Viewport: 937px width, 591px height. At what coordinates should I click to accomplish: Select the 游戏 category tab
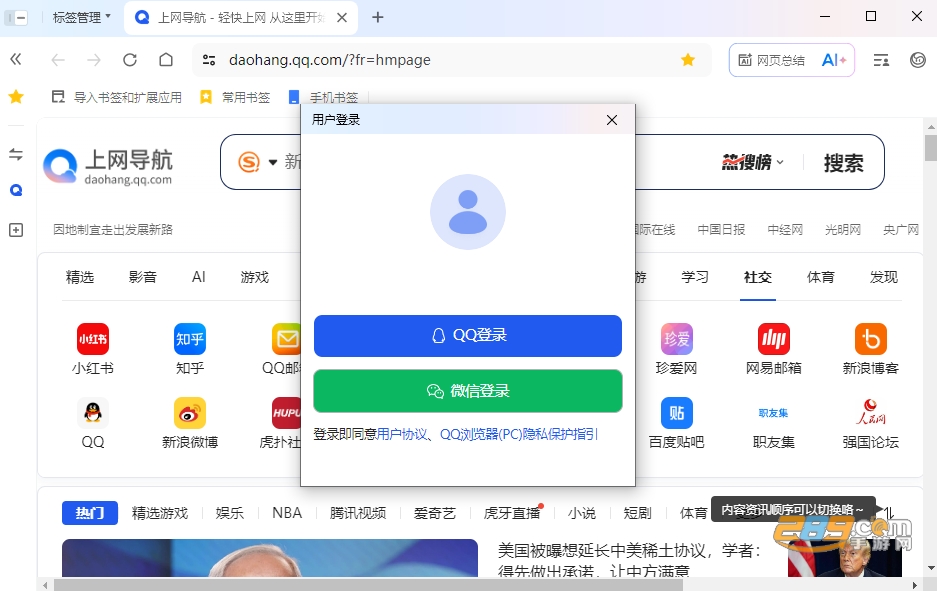[255, 277]
